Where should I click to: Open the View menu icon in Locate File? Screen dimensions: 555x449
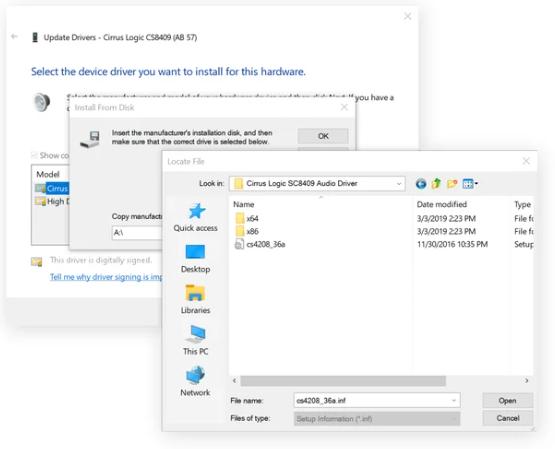point(470,184)
